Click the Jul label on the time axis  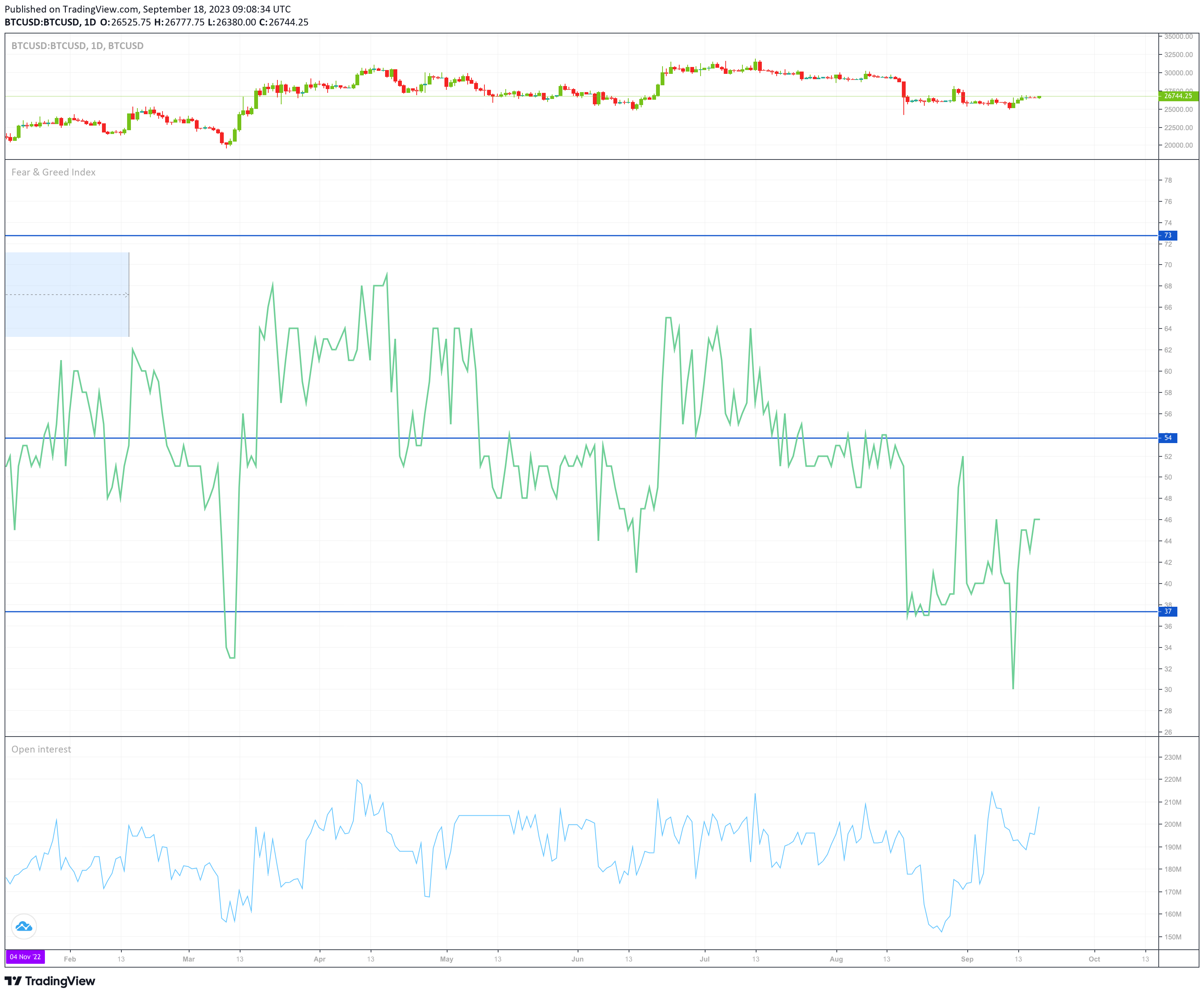(704, 959)
